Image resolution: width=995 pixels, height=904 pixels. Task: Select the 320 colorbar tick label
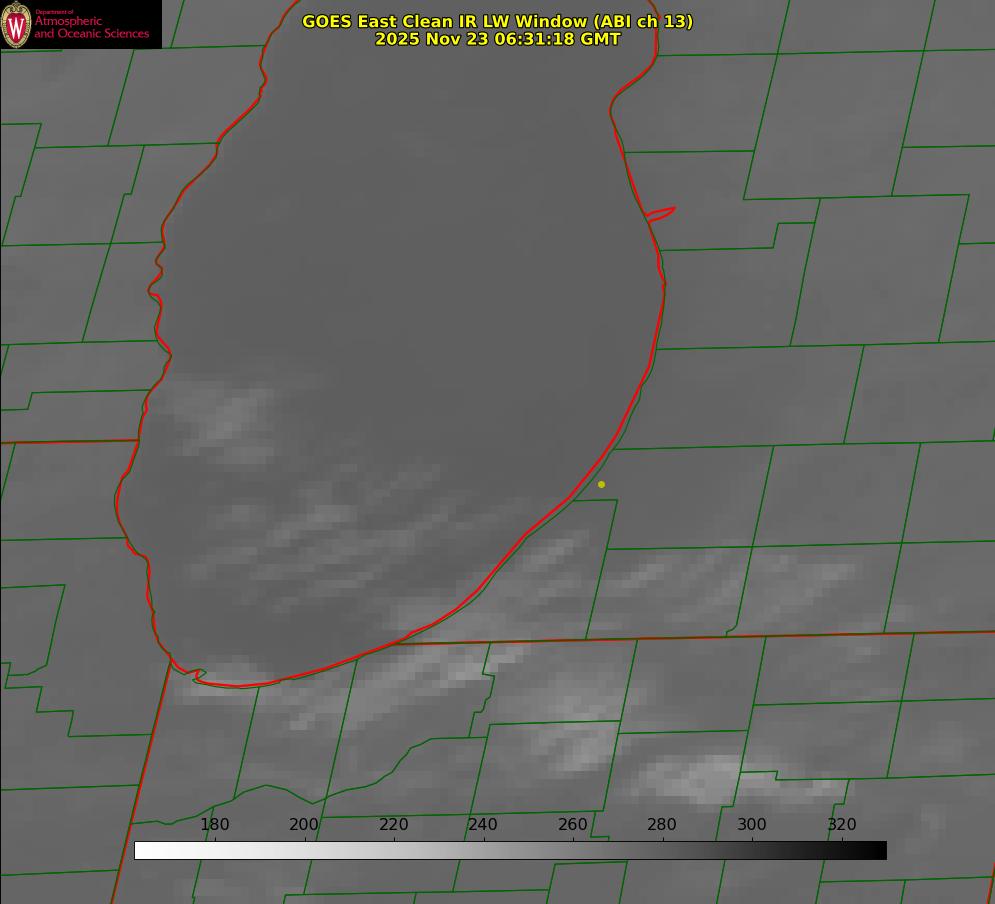pos(841,825)
